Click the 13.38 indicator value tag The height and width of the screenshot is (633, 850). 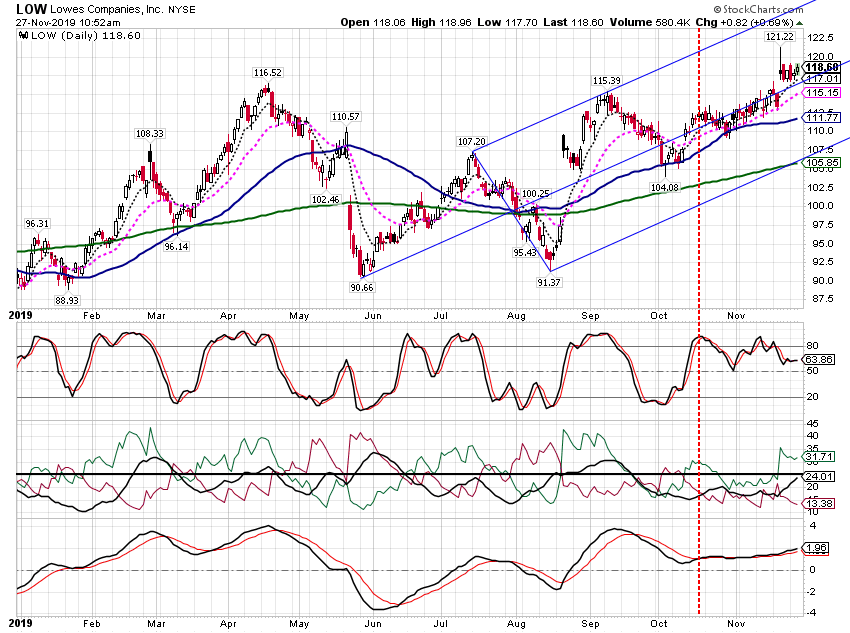819,503
